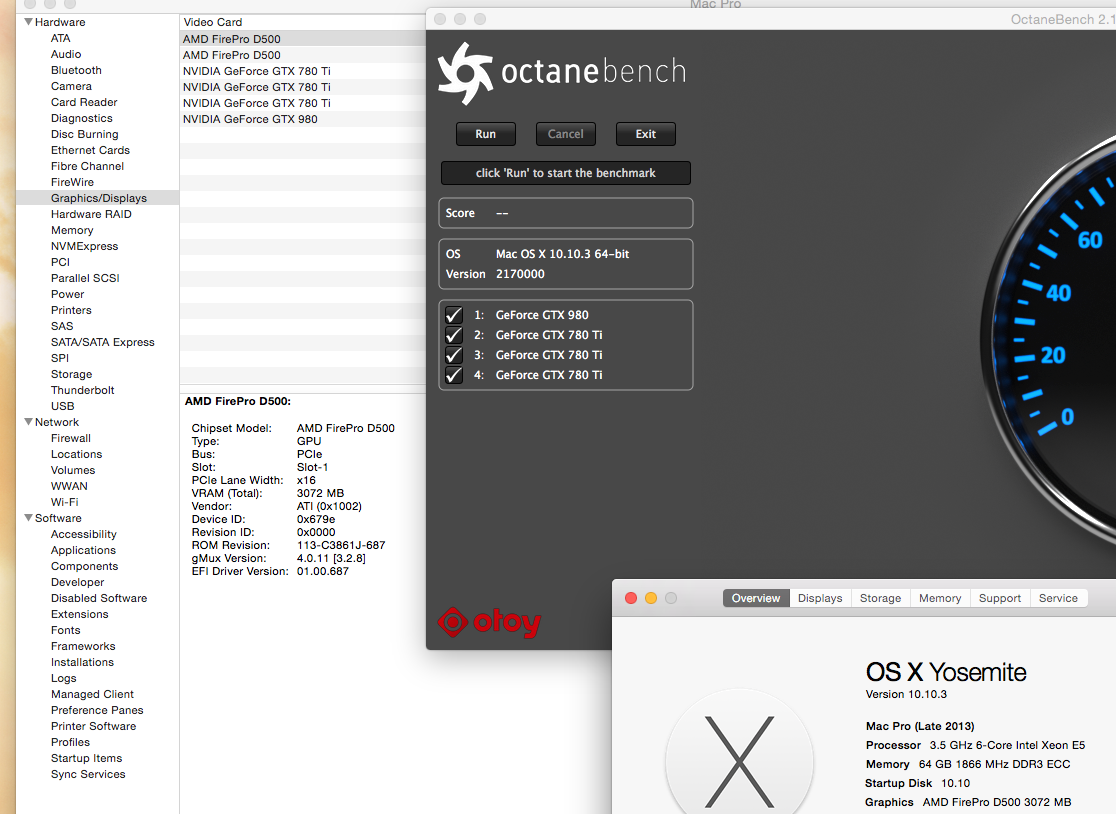The width and height of the screenshot is (1116, 814).
Task: Select Memory in the Hardware sidebar list
Action: (72, 231)
